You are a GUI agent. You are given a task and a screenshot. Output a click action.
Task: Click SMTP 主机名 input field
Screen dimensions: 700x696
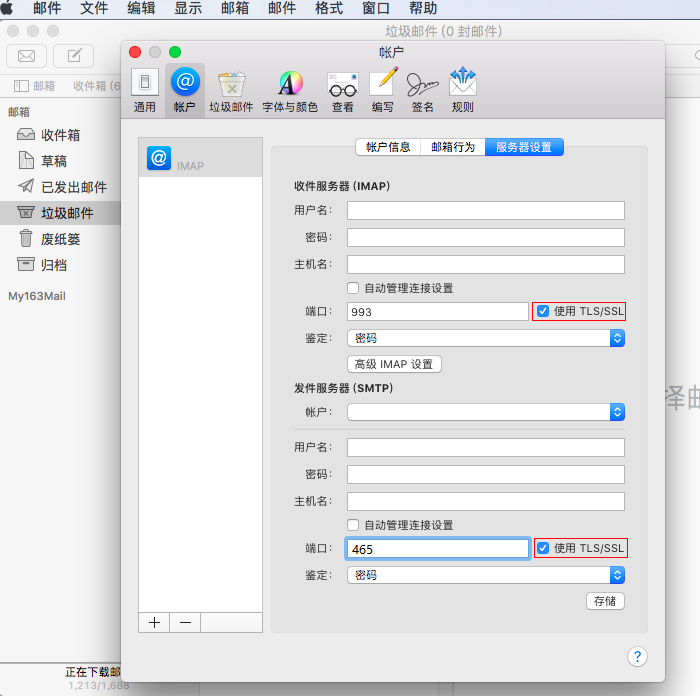(x=486, y=502)
